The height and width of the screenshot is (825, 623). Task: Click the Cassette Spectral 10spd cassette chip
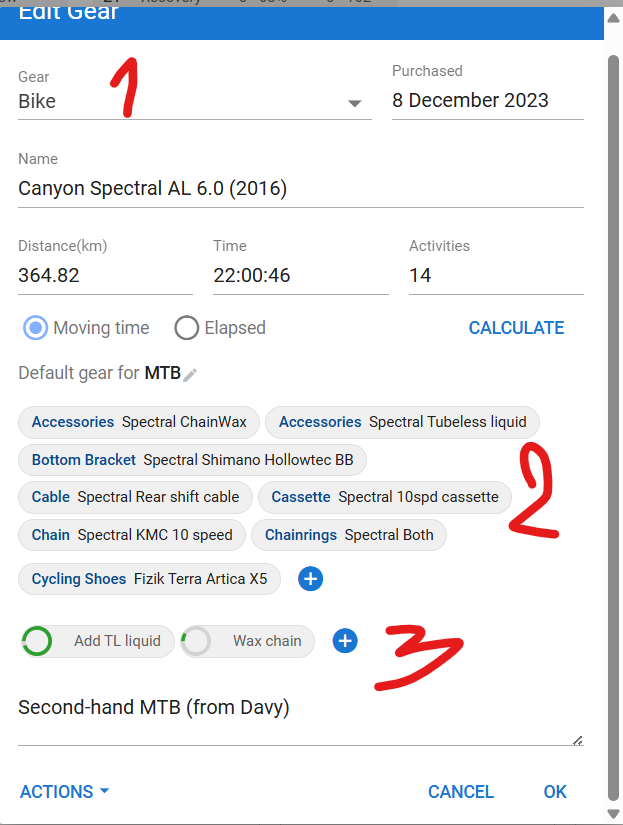[385, 497]
